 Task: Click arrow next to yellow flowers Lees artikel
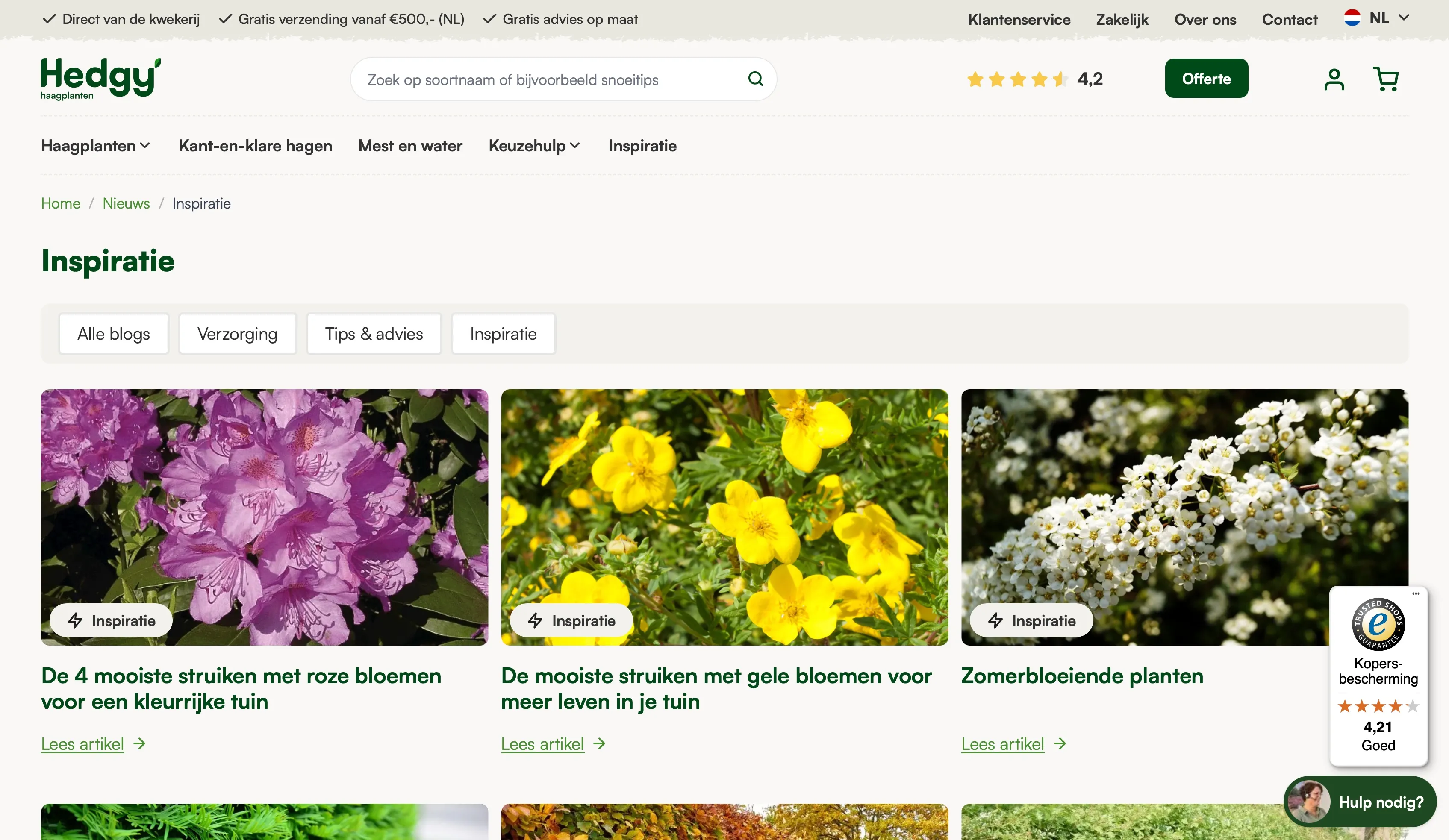coord(600,744)
